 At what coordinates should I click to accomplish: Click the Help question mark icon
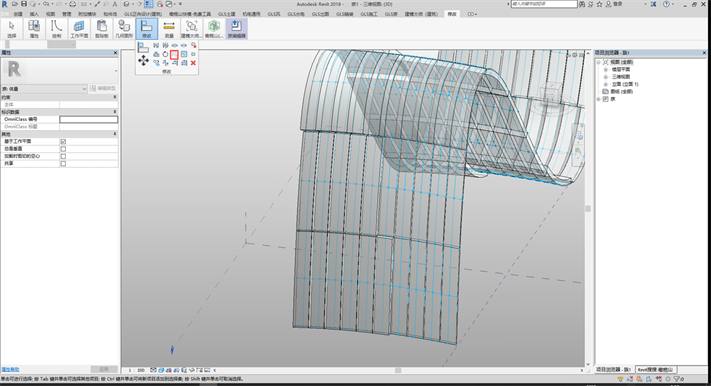[666, 4]
